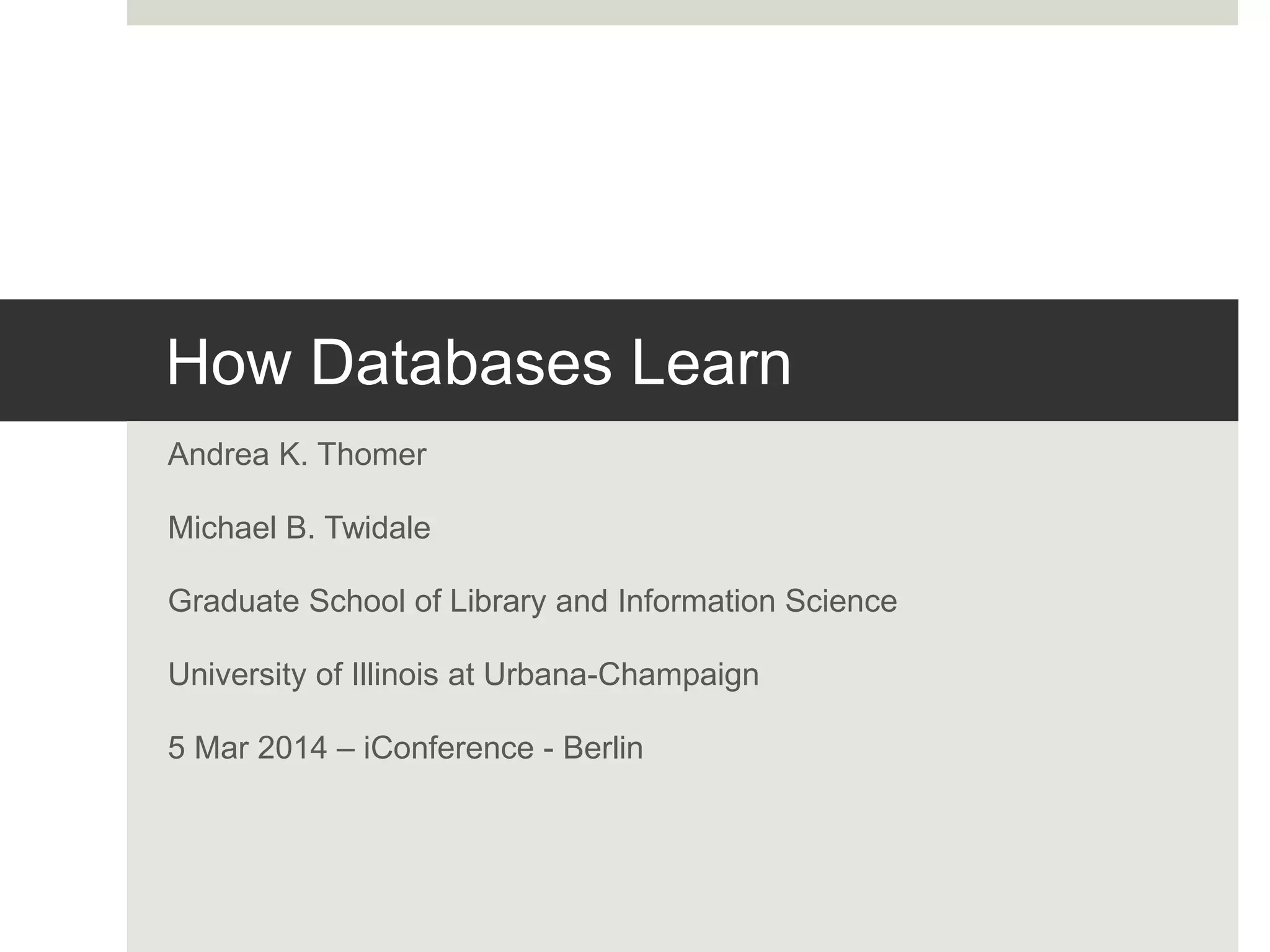
Task: Click the author name Michael B. Twidale
Action: (298, 528)
